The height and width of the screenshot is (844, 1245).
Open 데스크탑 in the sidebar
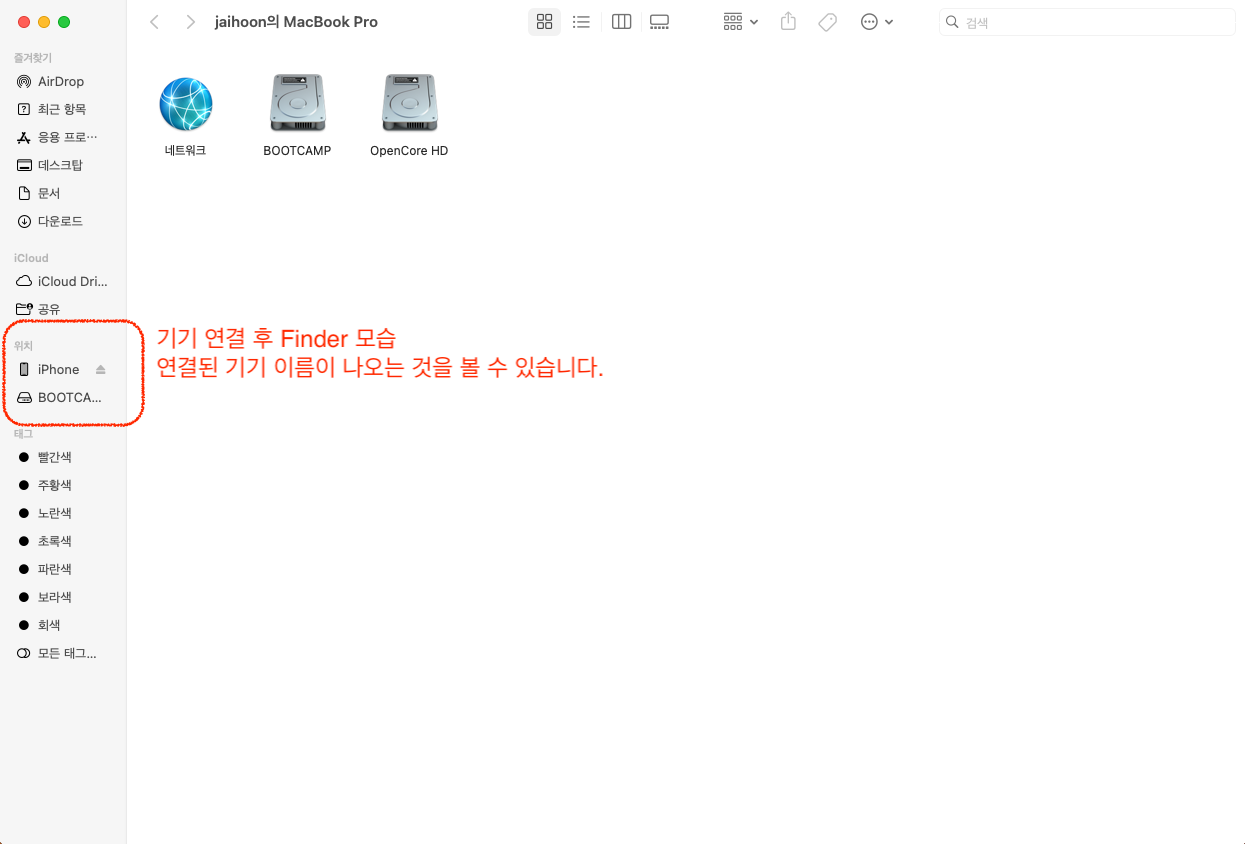point(63,165)
